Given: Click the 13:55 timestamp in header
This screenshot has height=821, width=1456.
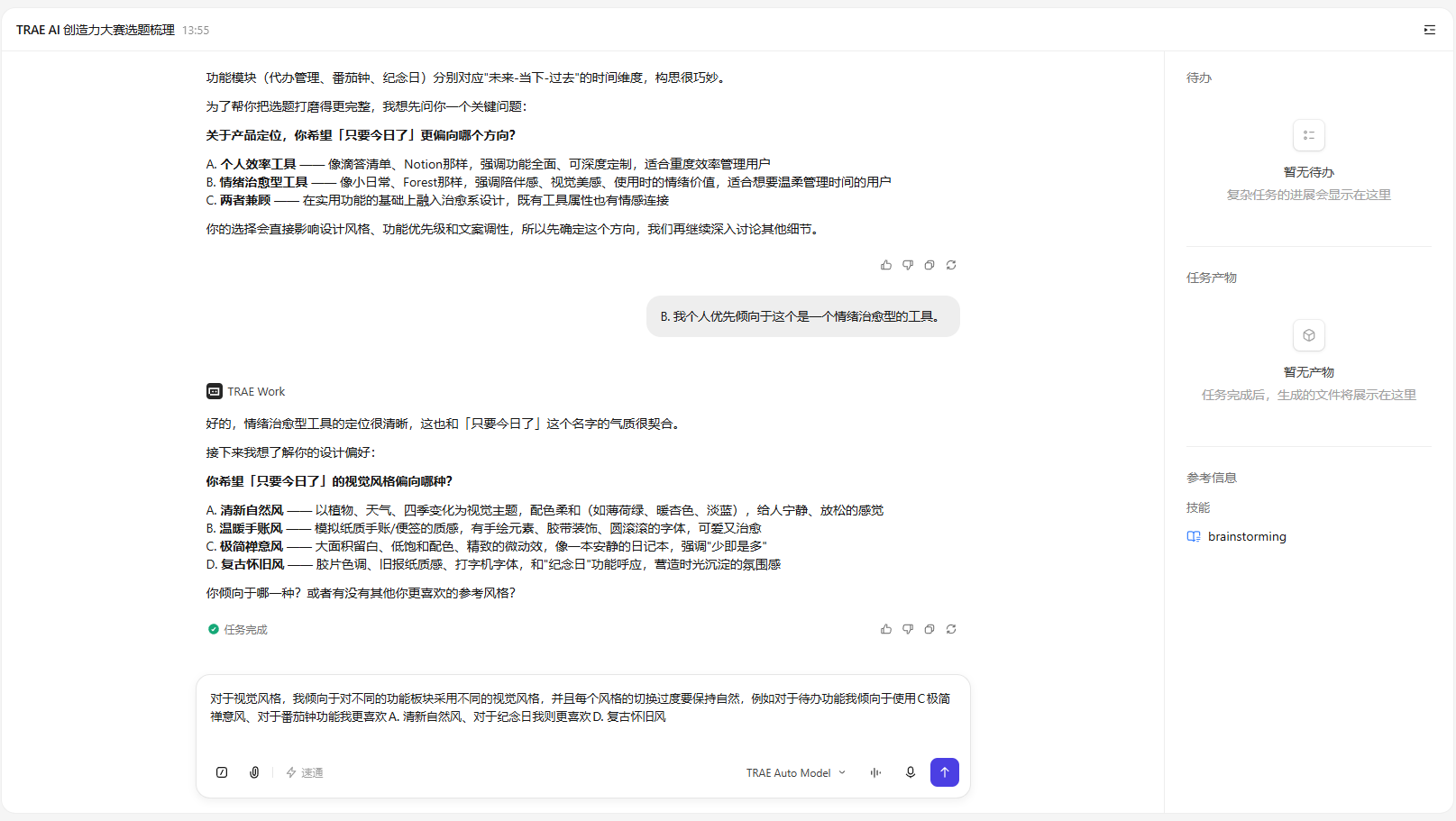Looking at the screenshot, I should (x=196, y=30).
